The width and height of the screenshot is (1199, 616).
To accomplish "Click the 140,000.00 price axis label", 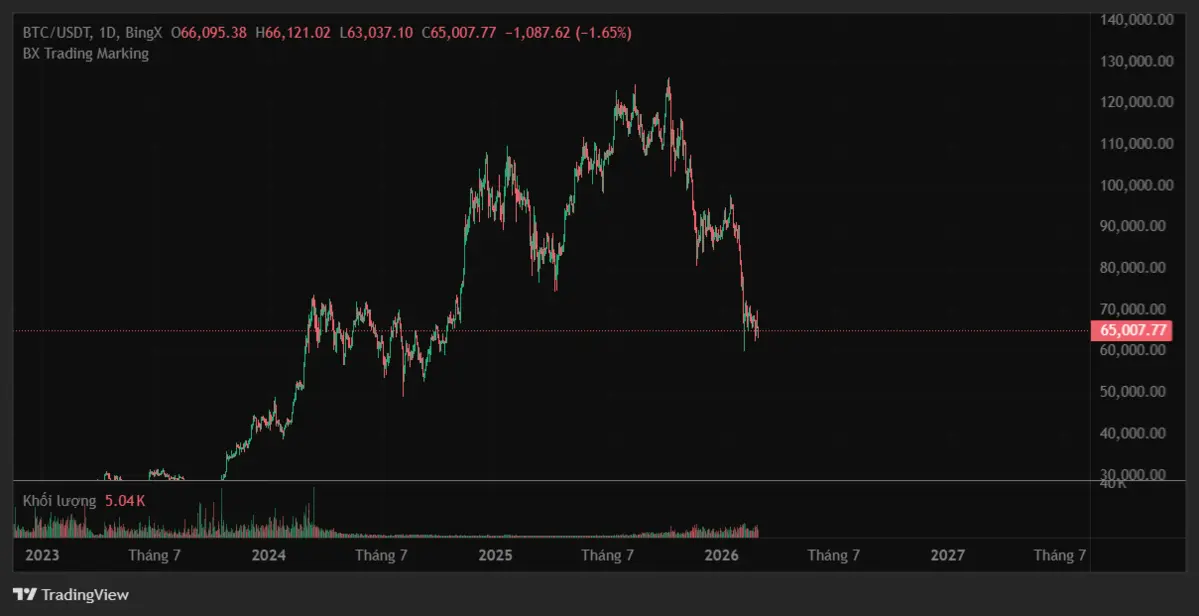I will [1136, 20].
